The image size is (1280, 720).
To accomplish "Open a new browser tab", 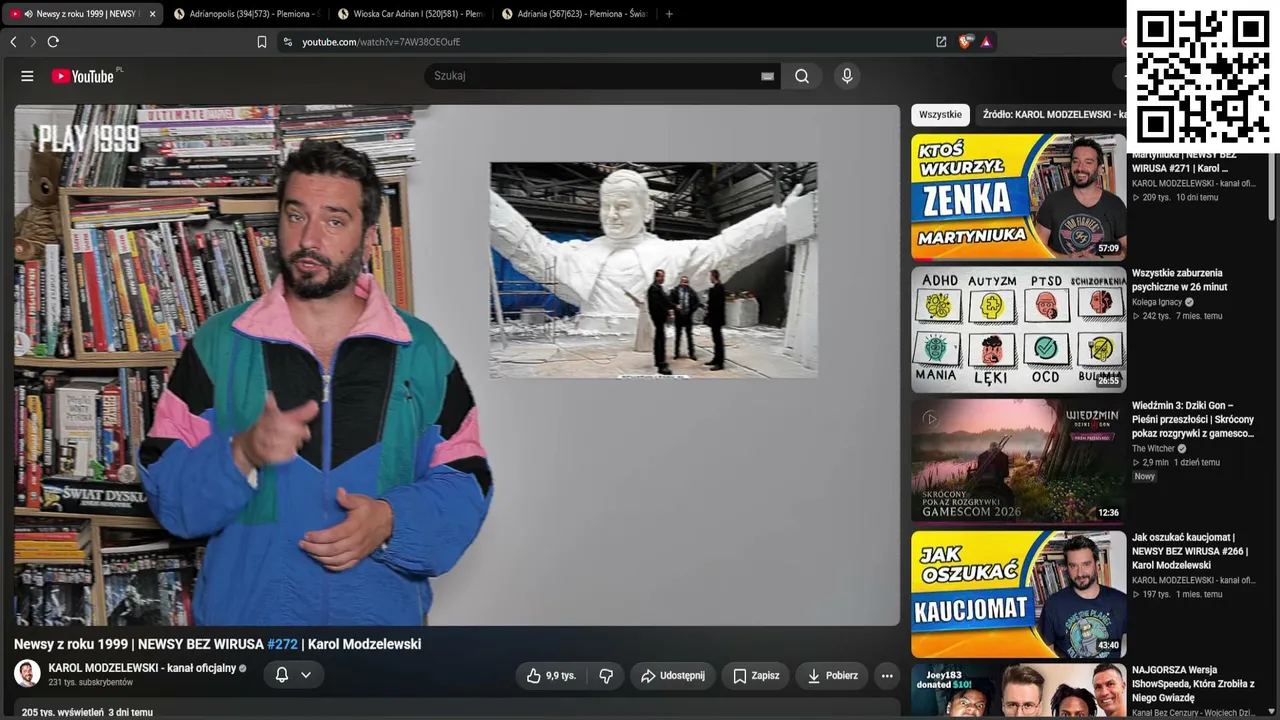I will (669, 14).
